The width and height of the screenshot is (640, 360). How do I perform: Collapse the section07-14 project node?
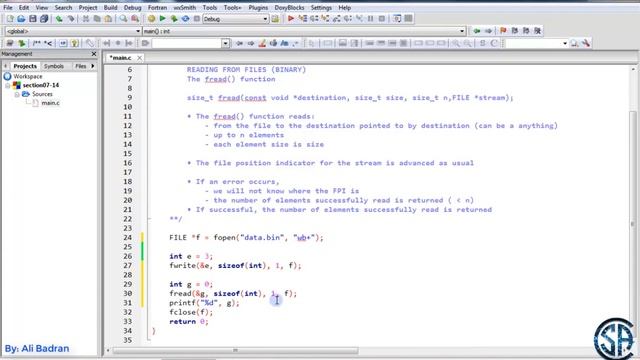point(8,85)
